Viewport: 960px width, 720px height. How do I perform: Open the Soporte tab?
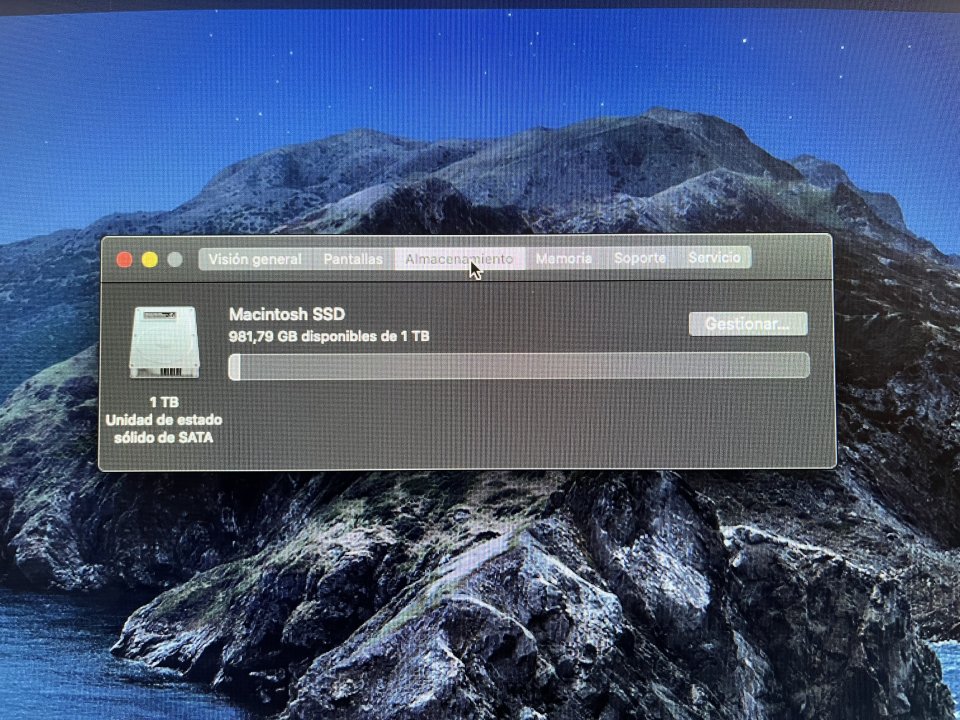pos(640,257)
